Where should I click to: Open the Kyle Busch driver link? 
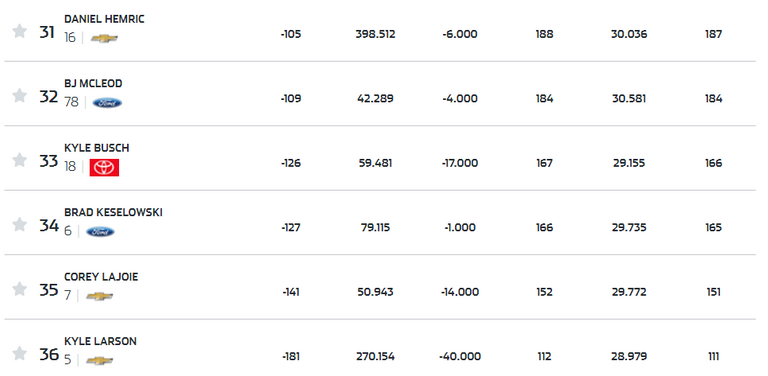[x=97, y=148]
